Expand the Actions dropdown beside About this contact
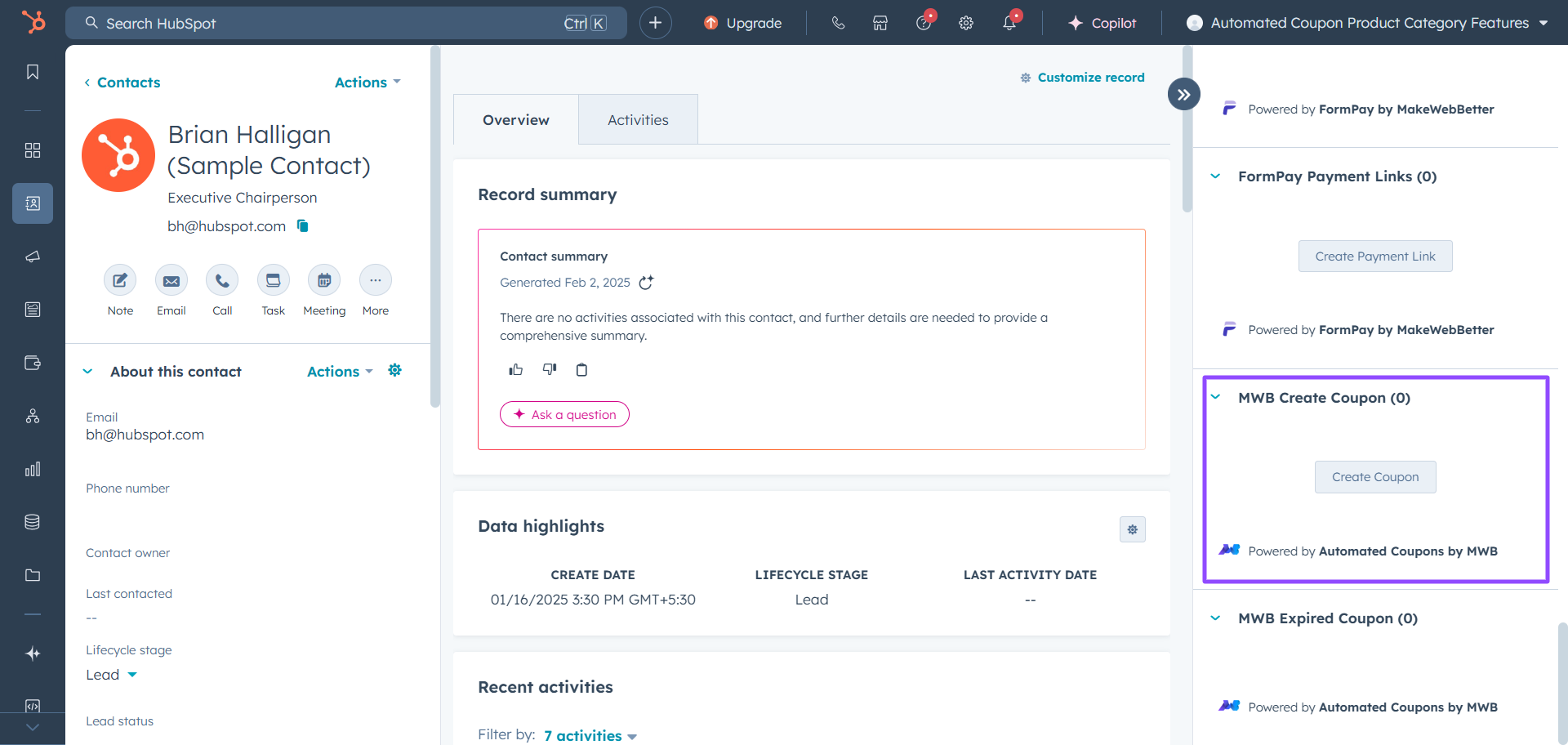Screen dimensions: 1568x745 (339, 371)
